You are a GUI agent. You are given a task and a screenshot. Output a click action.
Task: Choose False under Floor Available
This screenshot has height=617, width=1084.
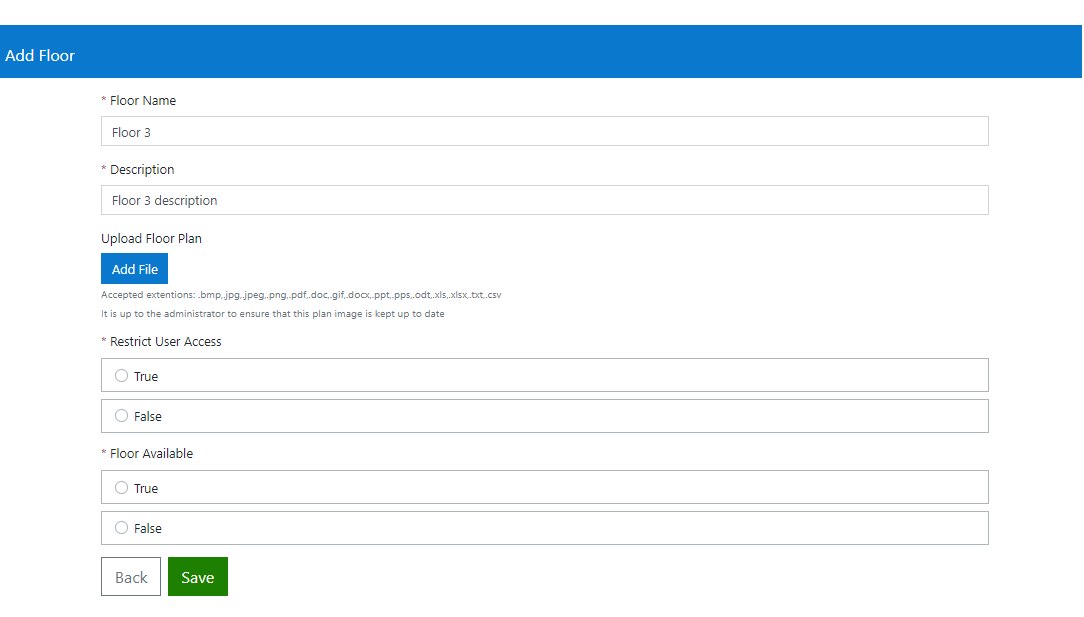coord(122,528)
